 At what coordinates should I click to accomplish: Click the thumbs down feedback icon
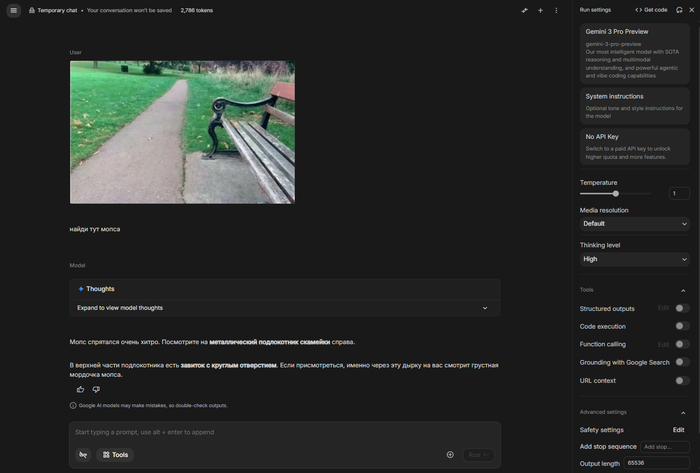click(x=96, y=389)
